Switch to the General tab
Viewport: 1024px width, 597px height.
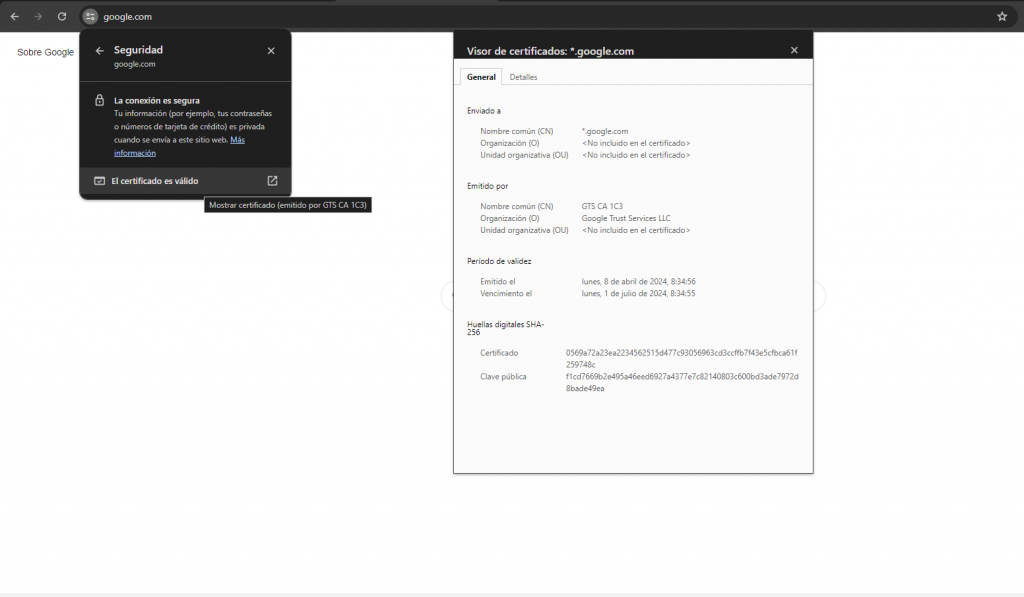(481, 77)
